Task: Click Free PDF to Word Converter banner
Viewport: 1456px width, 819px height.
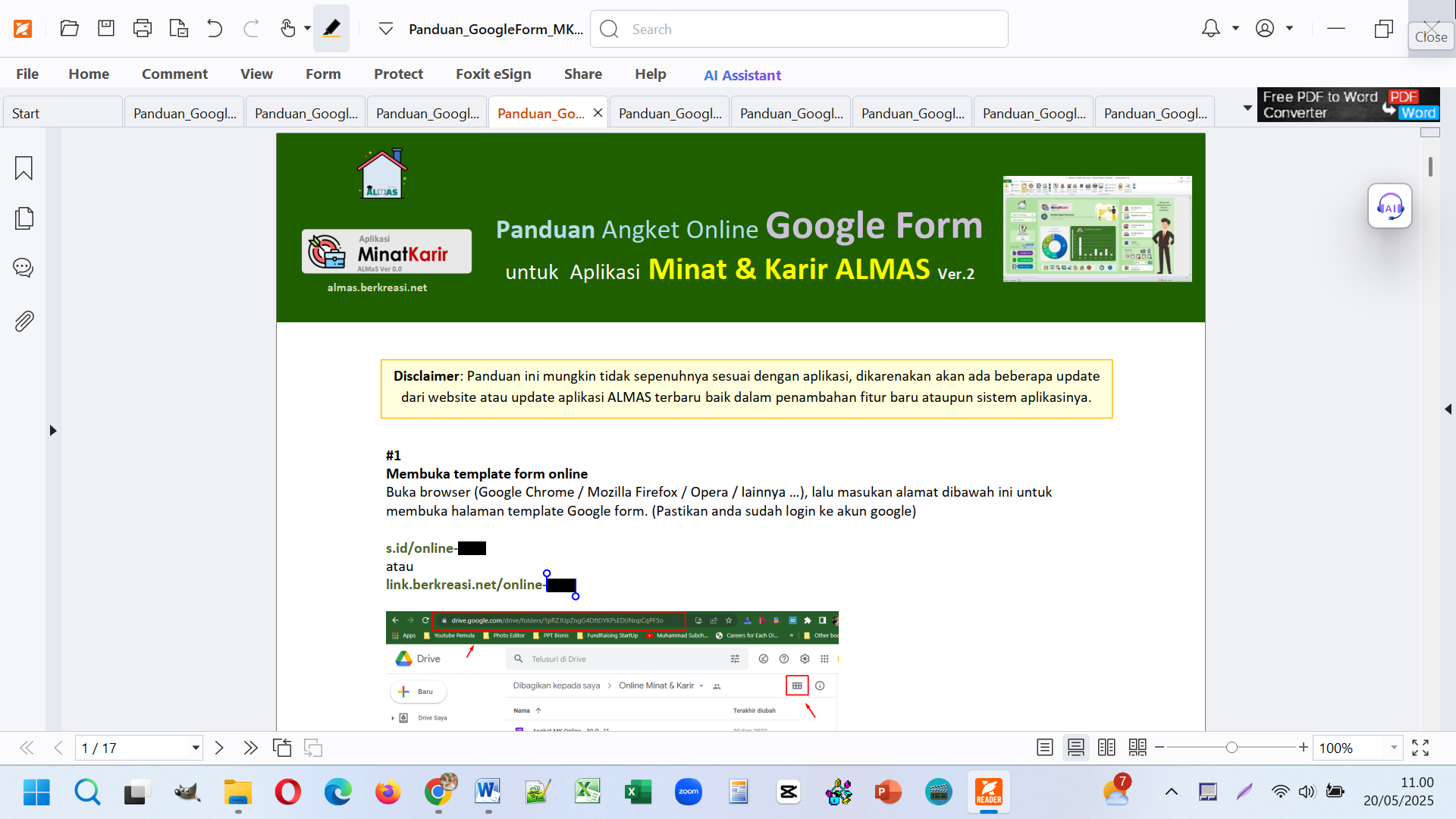Action: click(1348, 105)
